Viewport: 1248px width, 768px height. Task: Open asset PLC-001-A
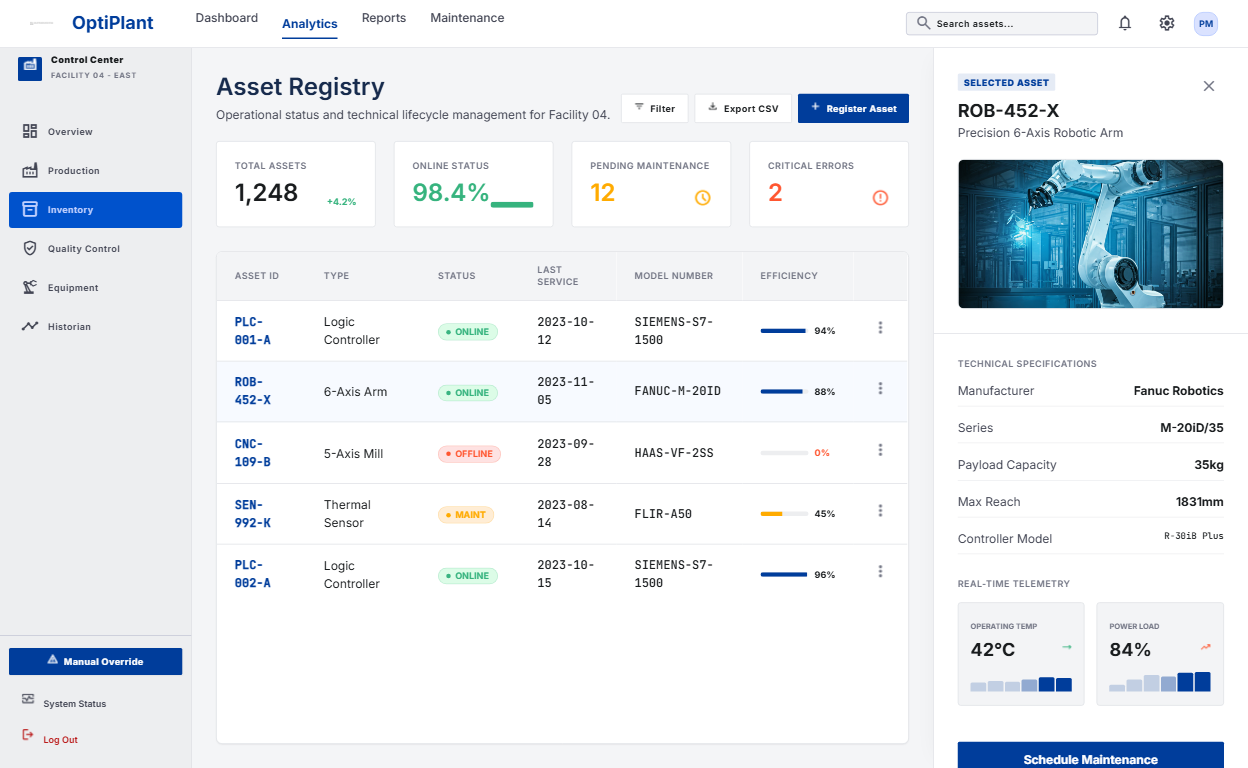(252, 331)
